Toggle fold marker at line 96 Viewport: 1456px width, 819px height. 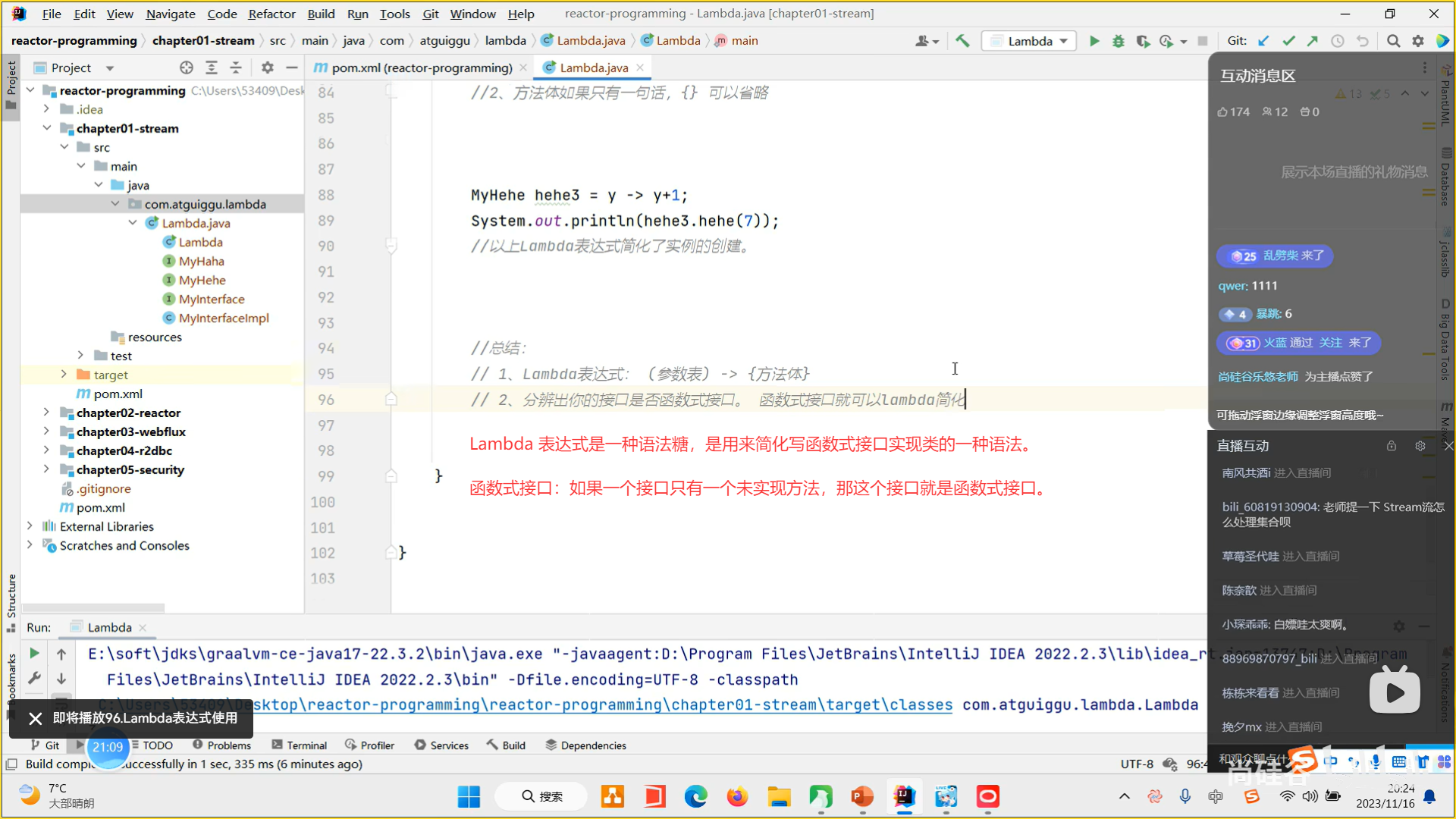point(391,399)
